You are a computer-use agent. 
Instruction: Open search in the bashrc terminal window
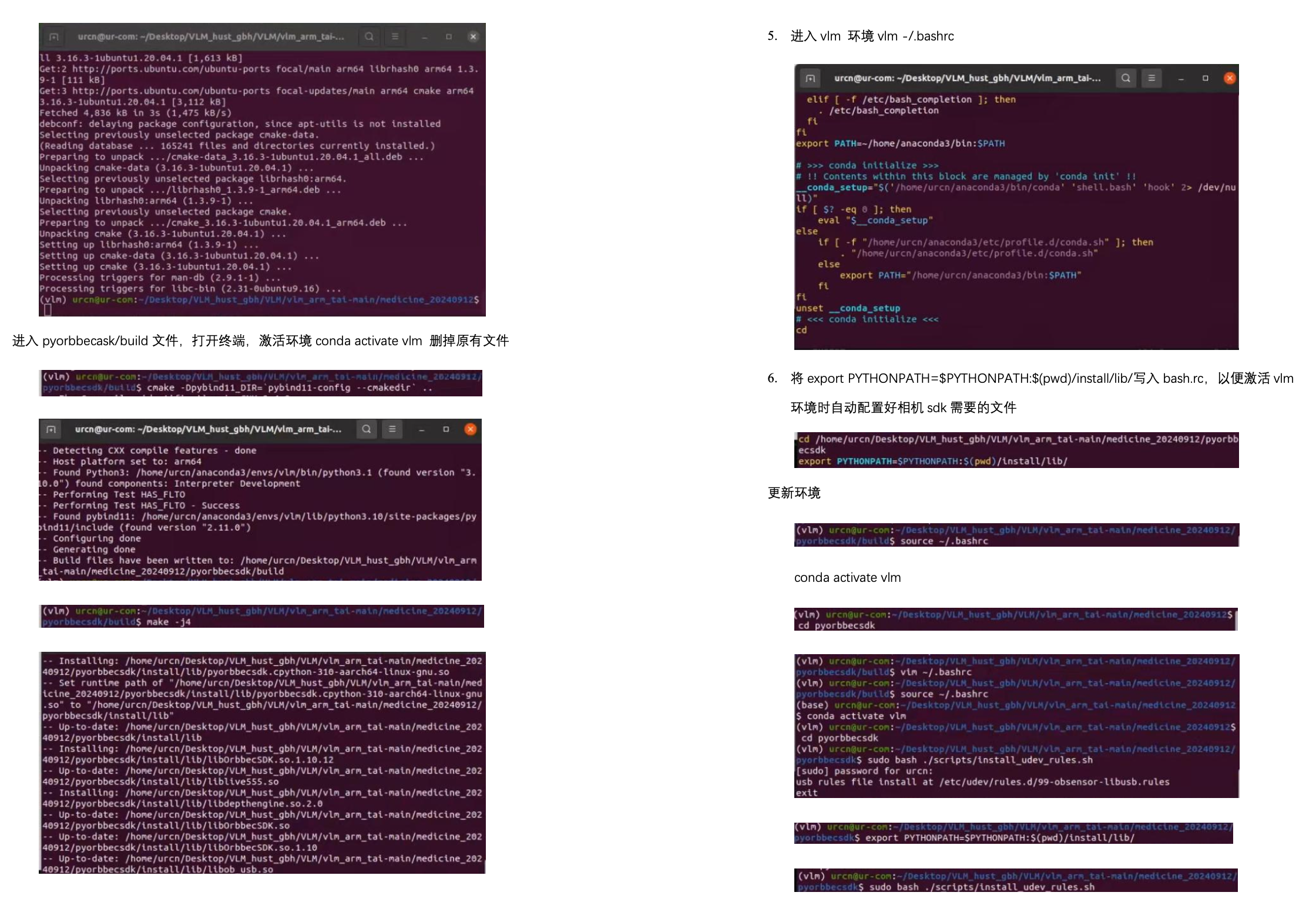tap(1126, 78)
